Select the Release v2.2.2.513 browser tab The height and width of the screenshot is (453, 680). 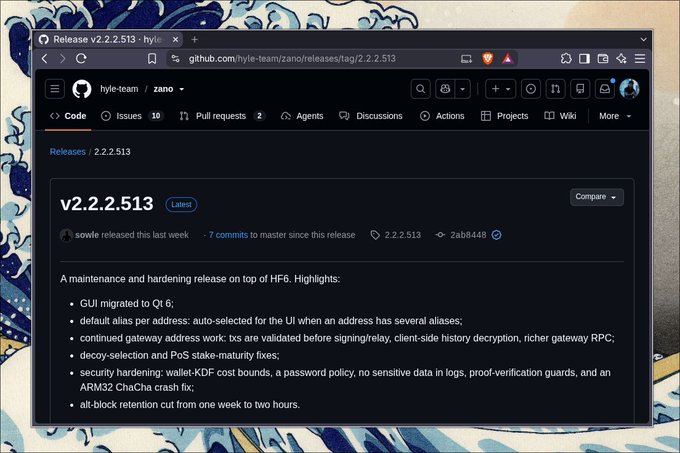[108, 39]
